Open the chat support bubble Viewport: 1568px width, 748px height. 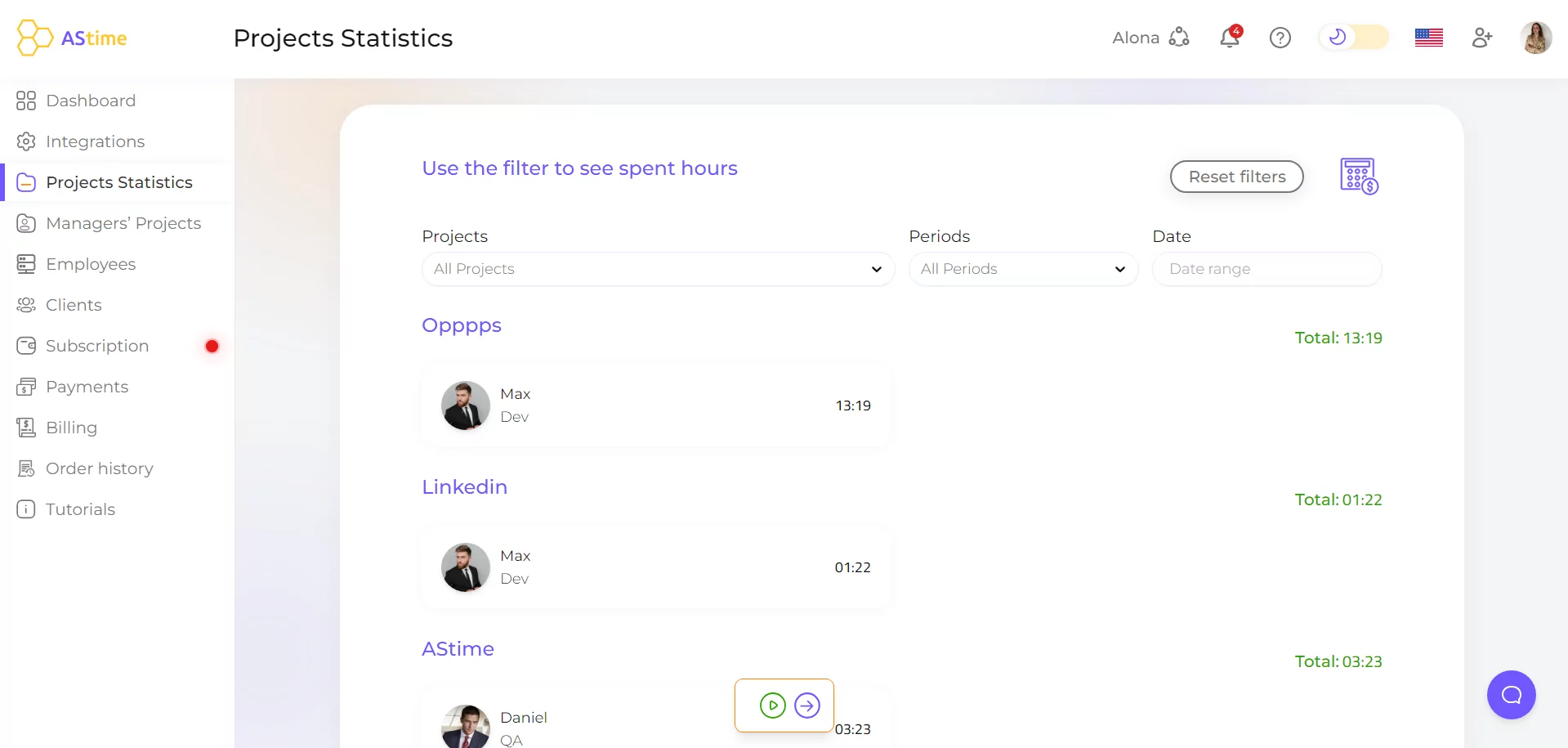pos(1511,695)
